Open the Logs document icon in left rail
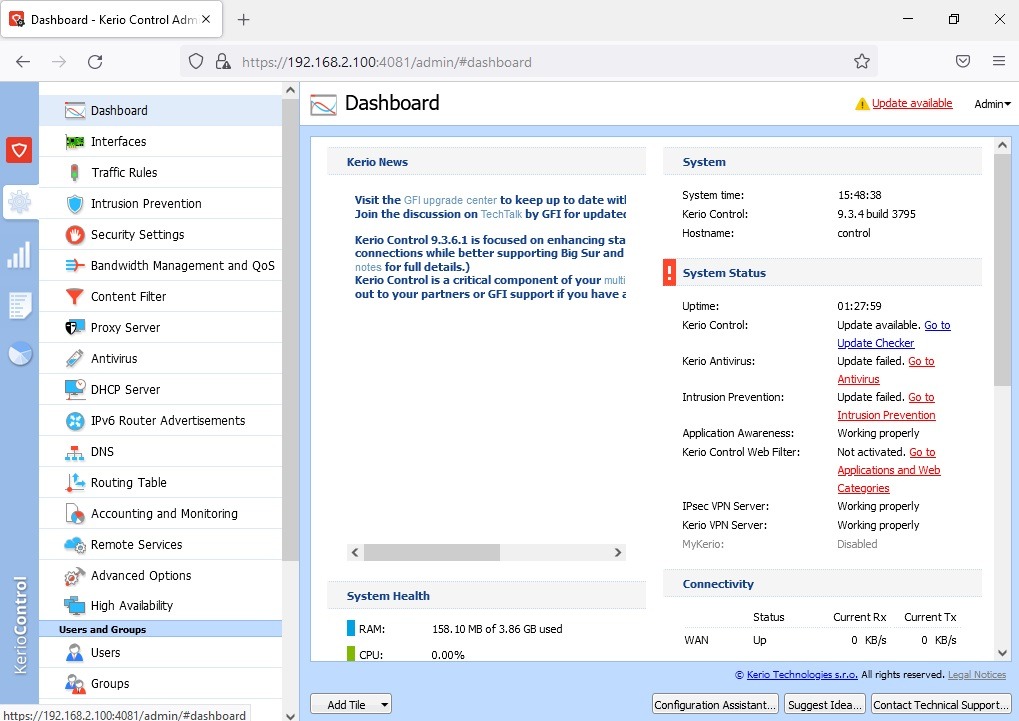The height and width of the screenshot is (721, 1019). (x=19, y=305)
